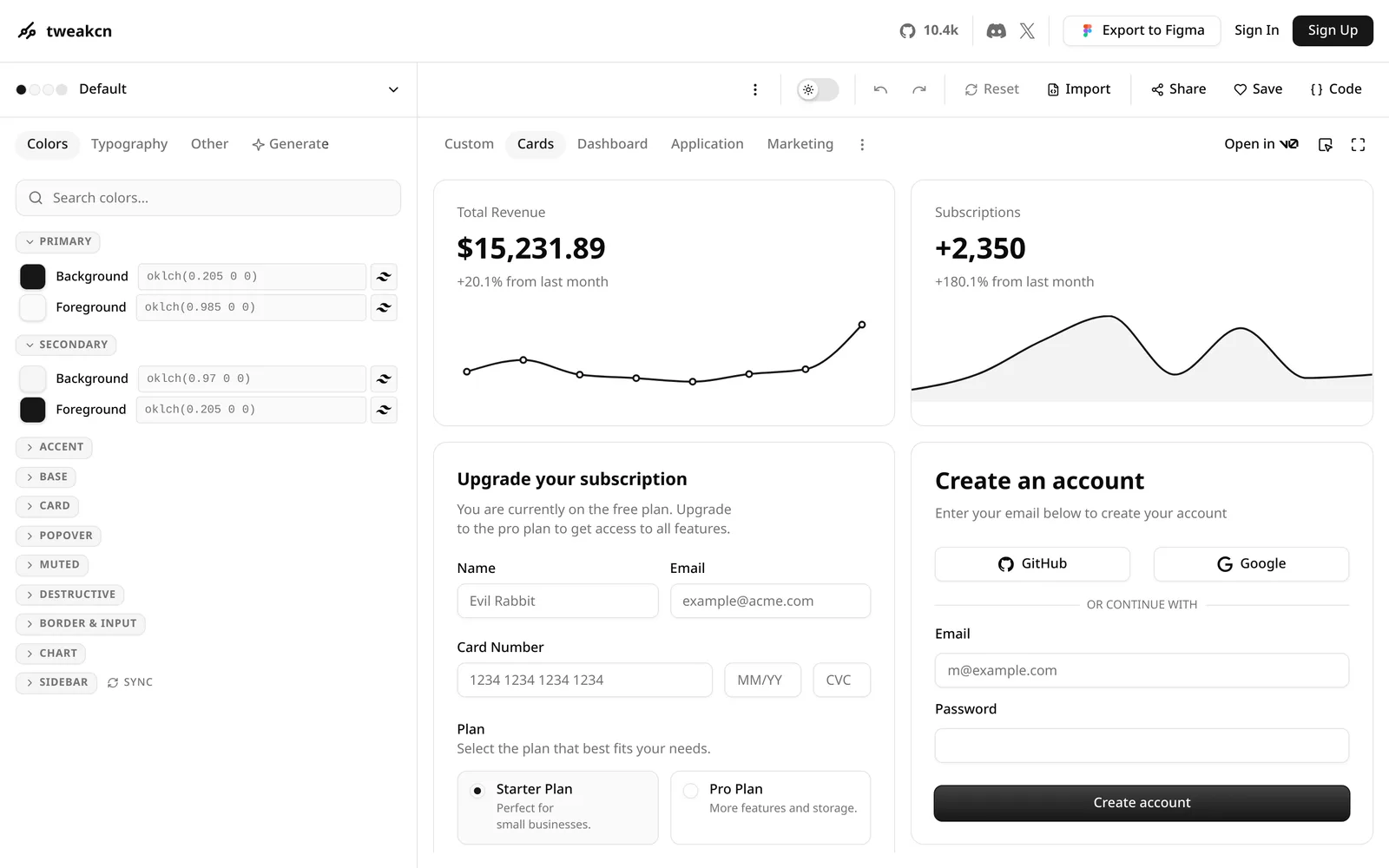The height and width of the screenshot is (868, 1389).
Task: Toggle light/dark mode switch
Action: 818,89
